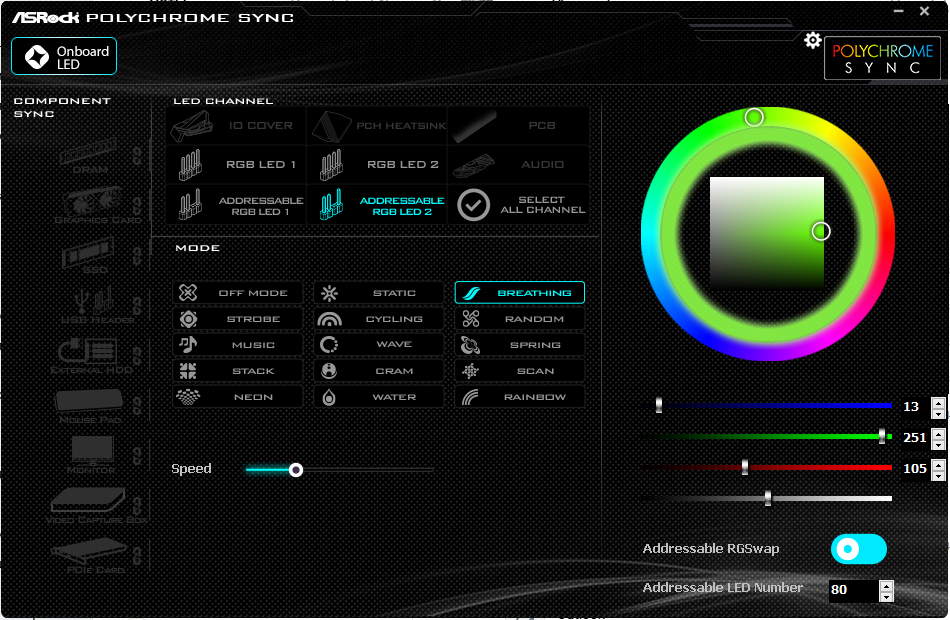The width and height of the screenshot is (950, 620).
Task: Decrease blue value with down arrow
Action: [938, 413]
